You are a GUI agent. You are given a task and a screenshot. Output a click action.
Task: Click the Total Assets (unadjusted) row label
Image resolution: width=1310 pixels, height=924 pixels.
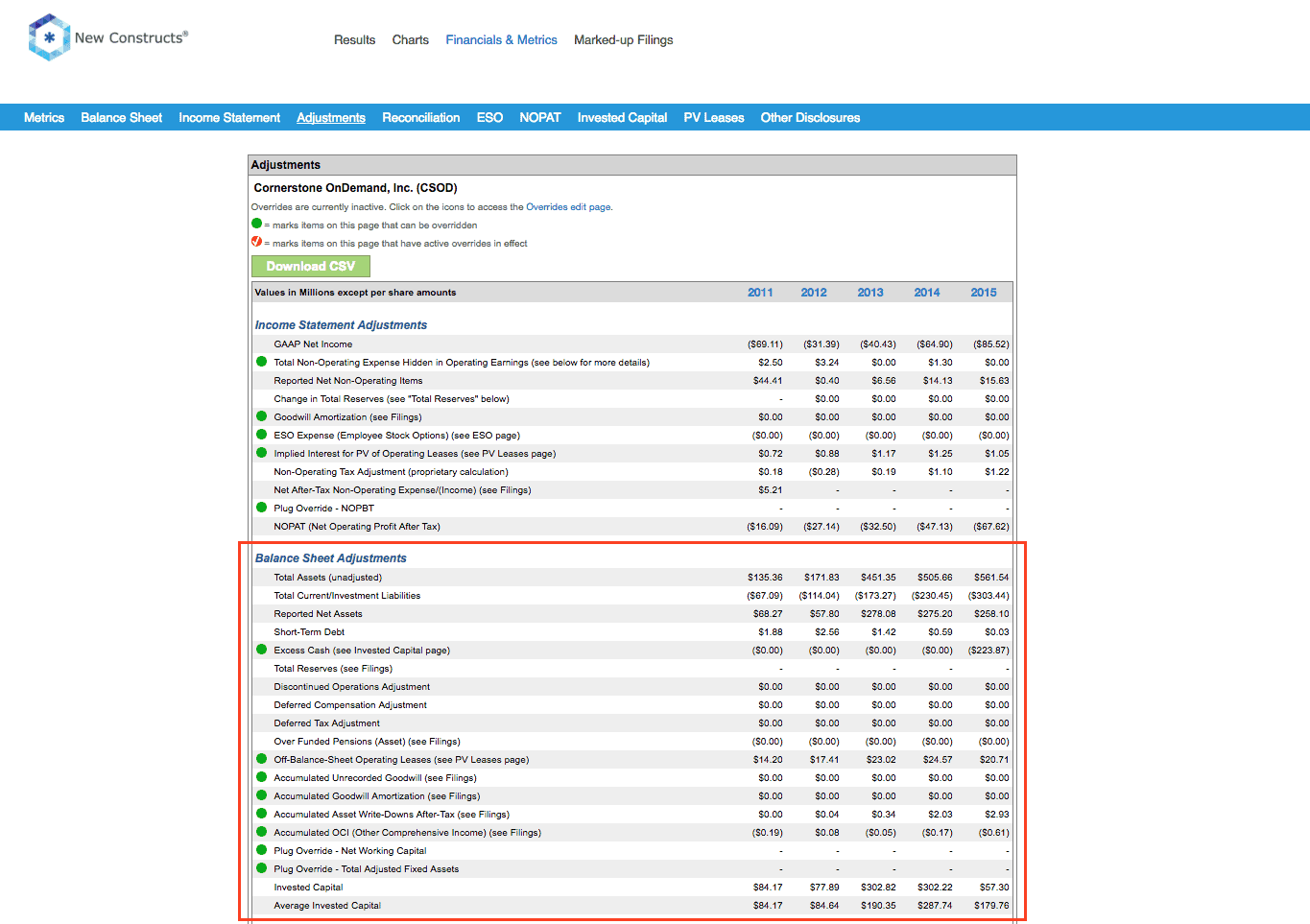(x=328, y=578)
